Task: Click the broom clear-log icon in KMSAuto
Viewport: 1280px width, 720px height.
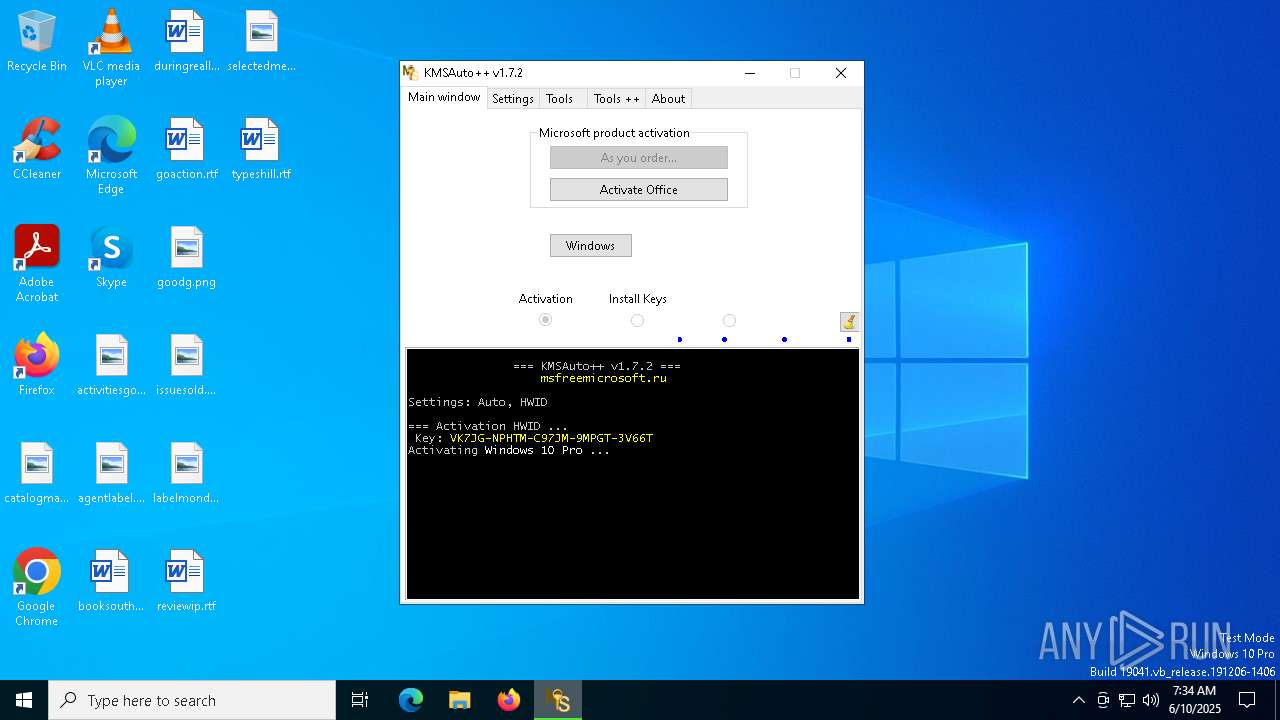Action: click(849, 321)
